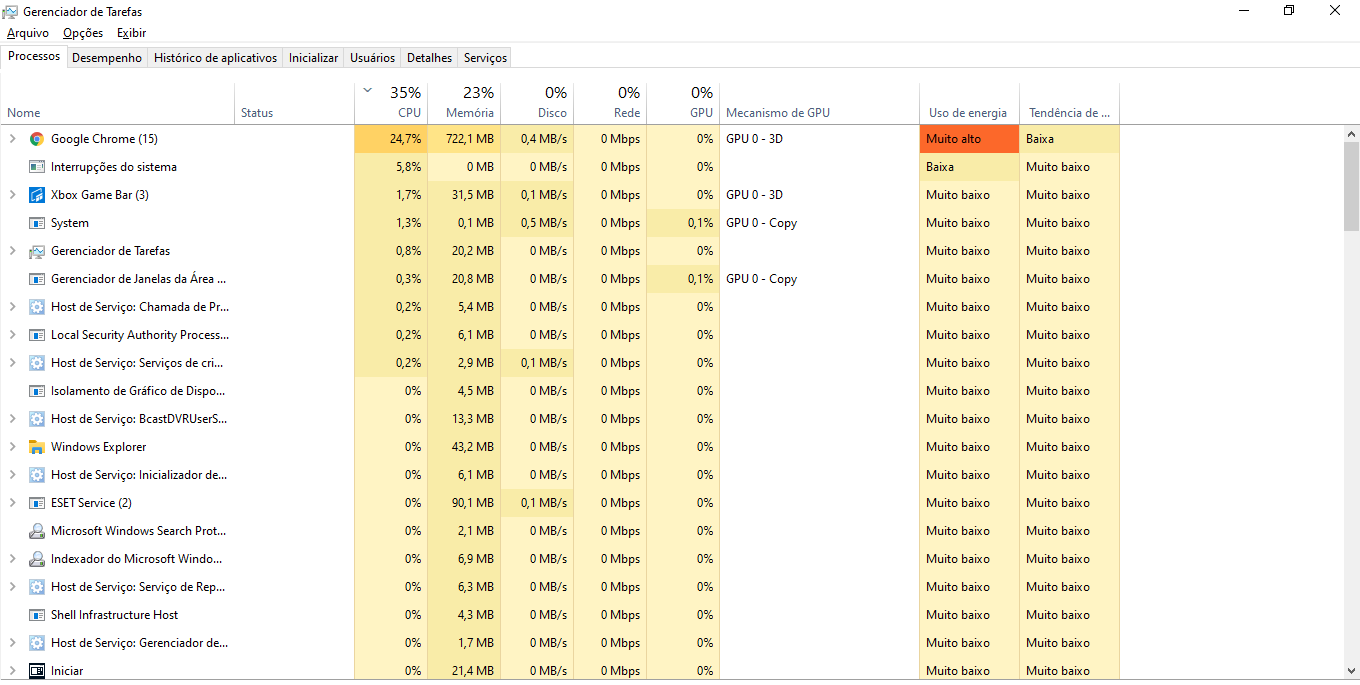Click Host de Serviço: Inicializador icon
Viewport: 1360px width, 685px height.
click(37, 475)
